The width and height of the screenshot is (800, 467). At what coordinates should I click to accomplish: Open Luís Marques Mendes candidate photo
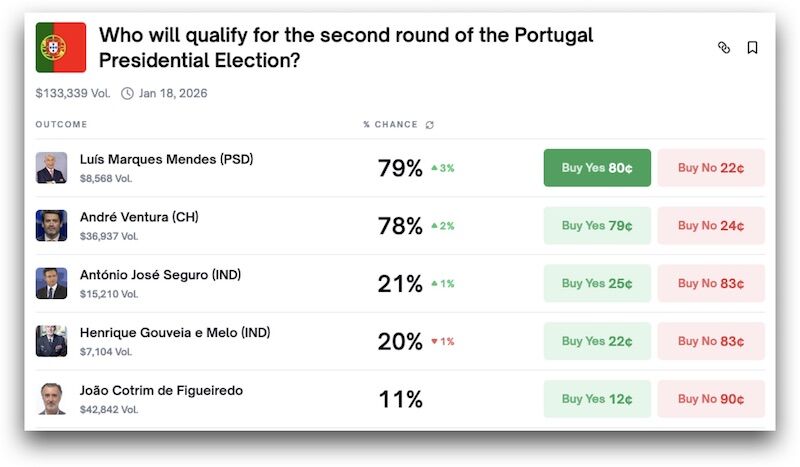point(51,168)
